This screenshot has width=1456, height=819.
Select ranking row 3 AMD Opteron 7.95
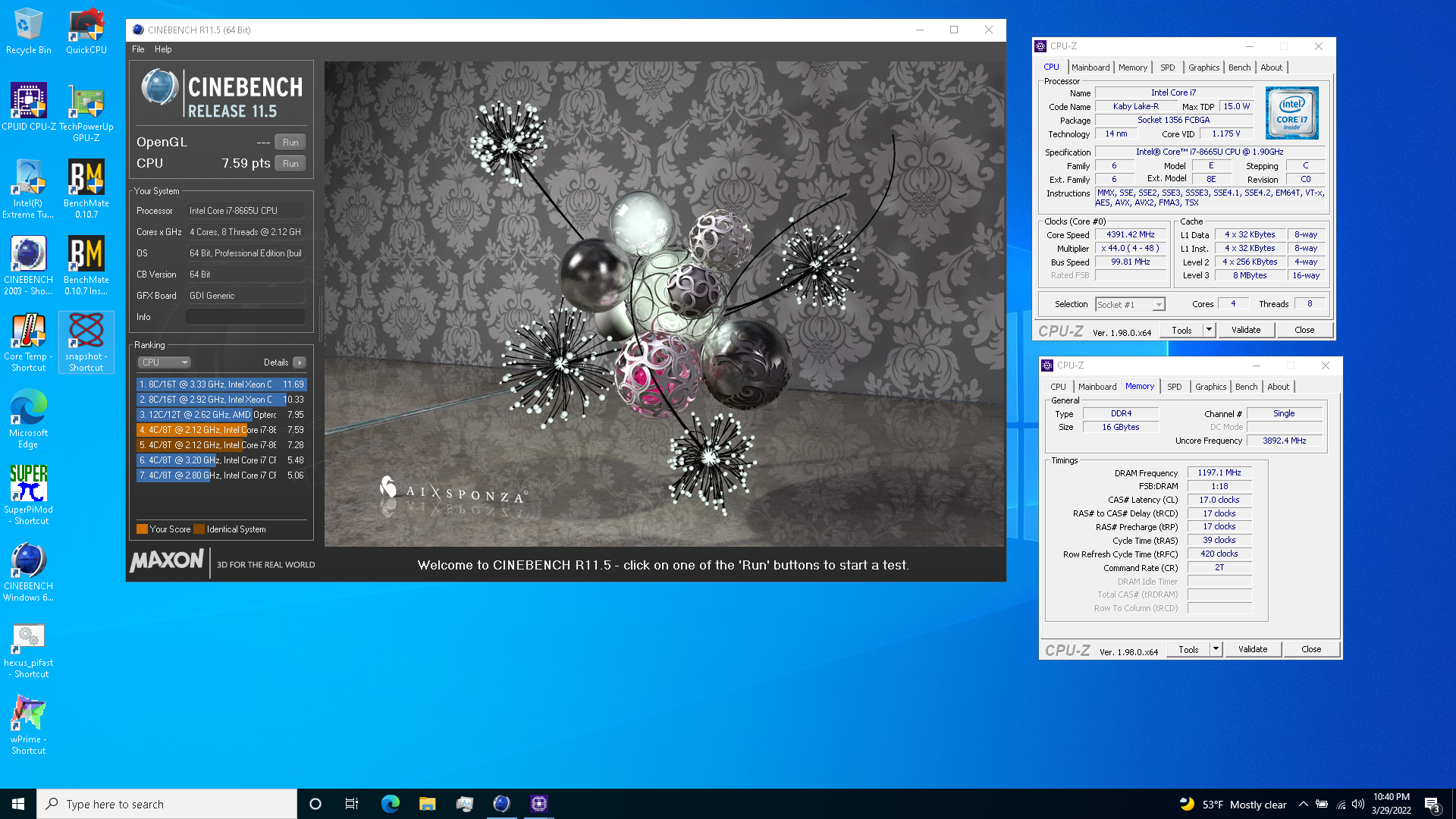click(221, 415)
